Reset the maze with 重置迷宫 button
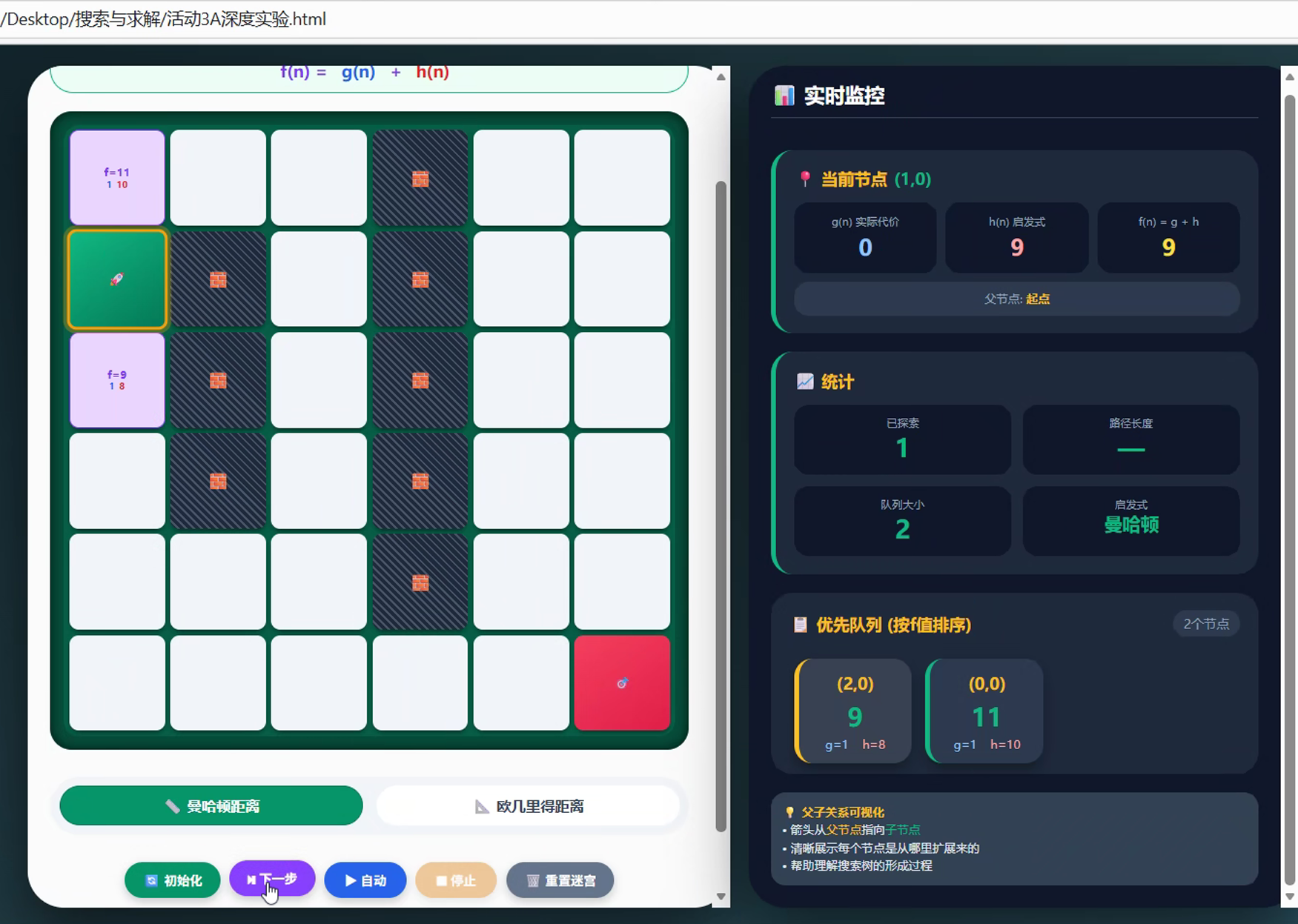This screenshot has width=1298, height=924. click(x=560, y=880)
